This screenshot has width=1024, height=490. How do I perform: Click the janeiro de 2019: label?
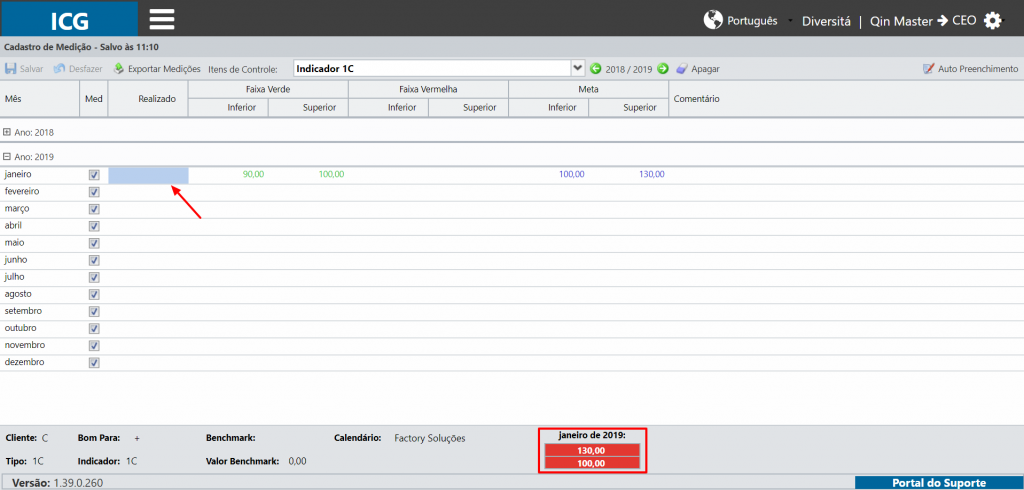pyautogui.click(x=592, y=436)
